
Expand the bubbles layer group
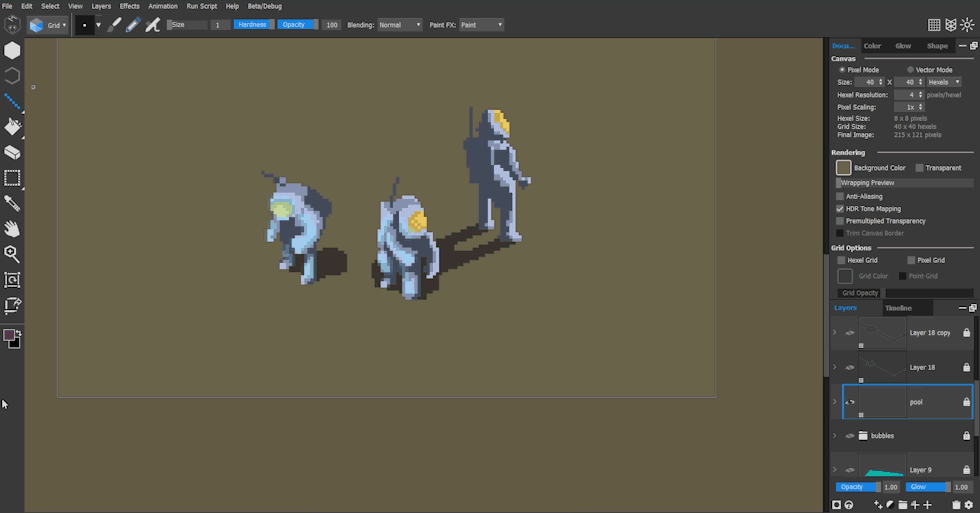point(835,436)
